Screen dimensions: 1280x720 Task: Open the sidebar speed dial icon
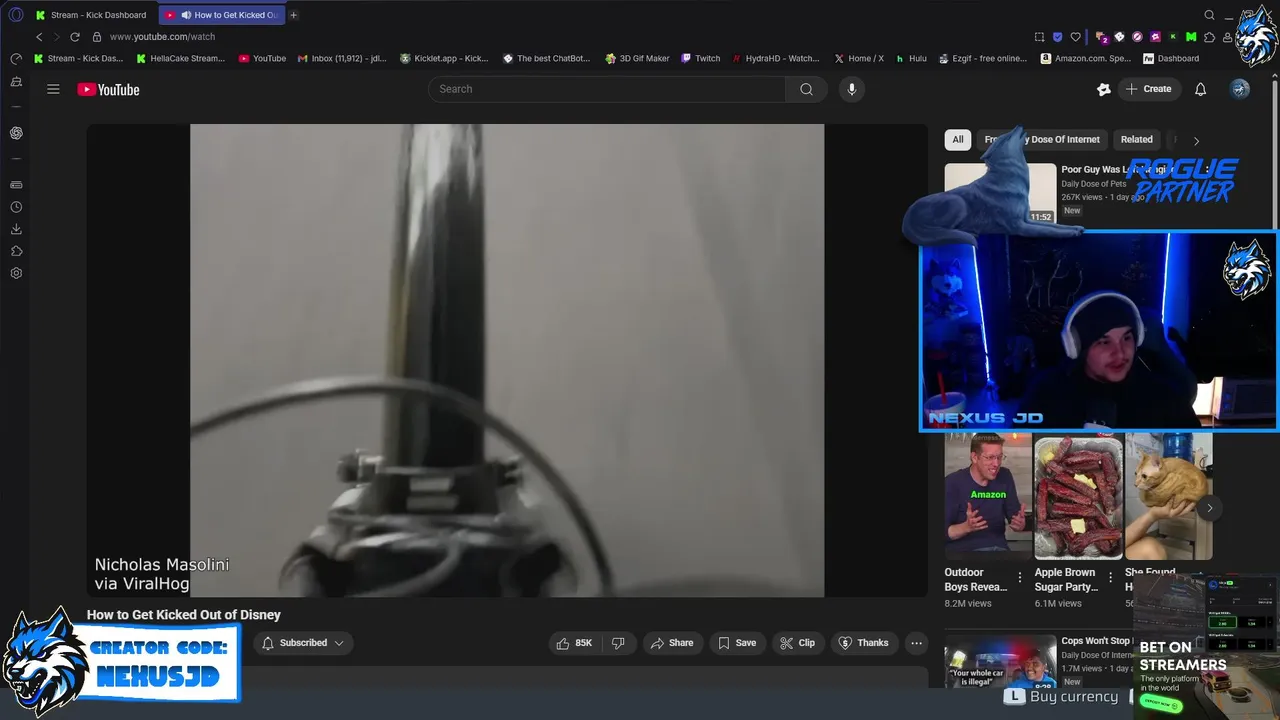click(x=16, y=59)
